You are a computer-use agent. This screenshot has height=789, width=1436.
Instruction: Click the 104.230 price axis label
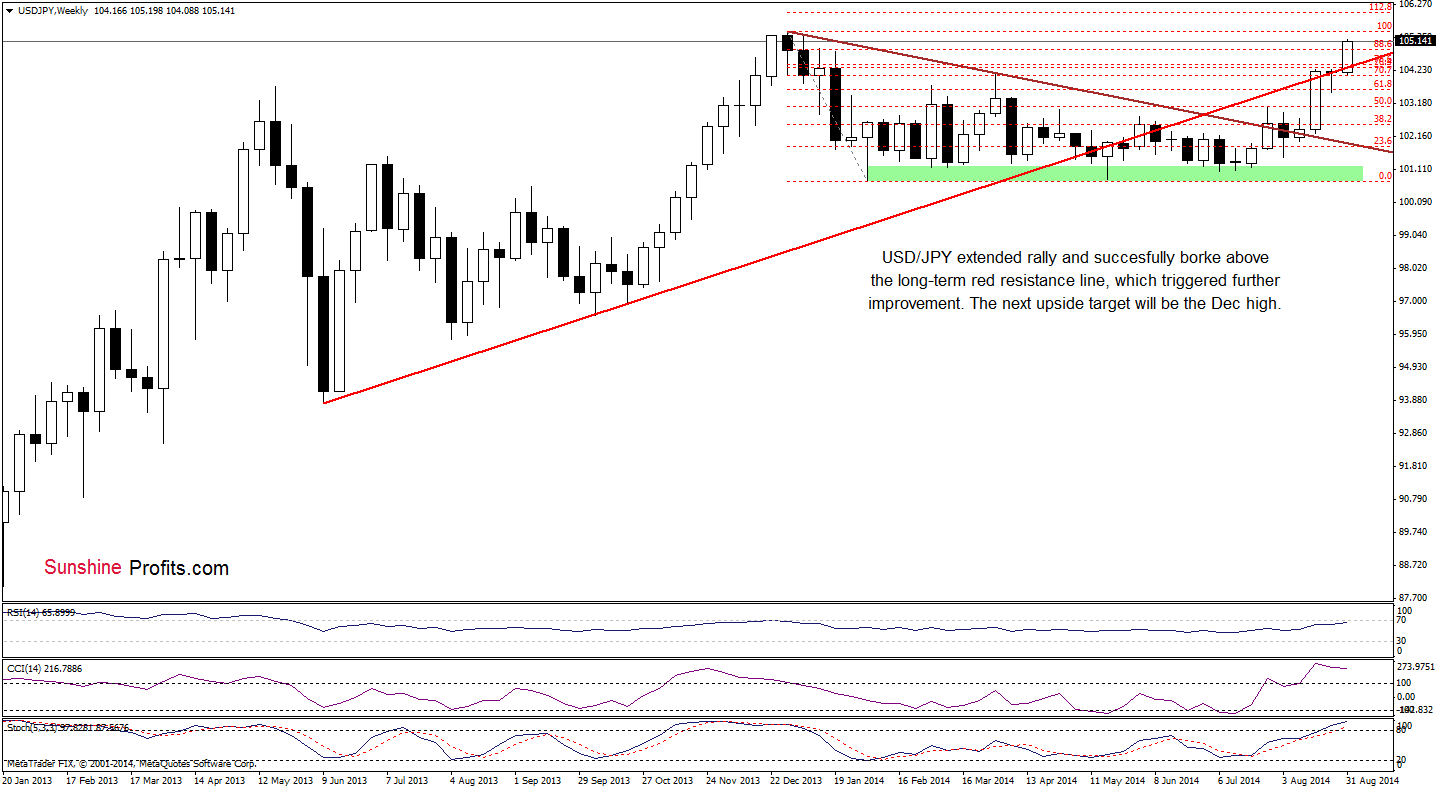[x=1416, y=70]
